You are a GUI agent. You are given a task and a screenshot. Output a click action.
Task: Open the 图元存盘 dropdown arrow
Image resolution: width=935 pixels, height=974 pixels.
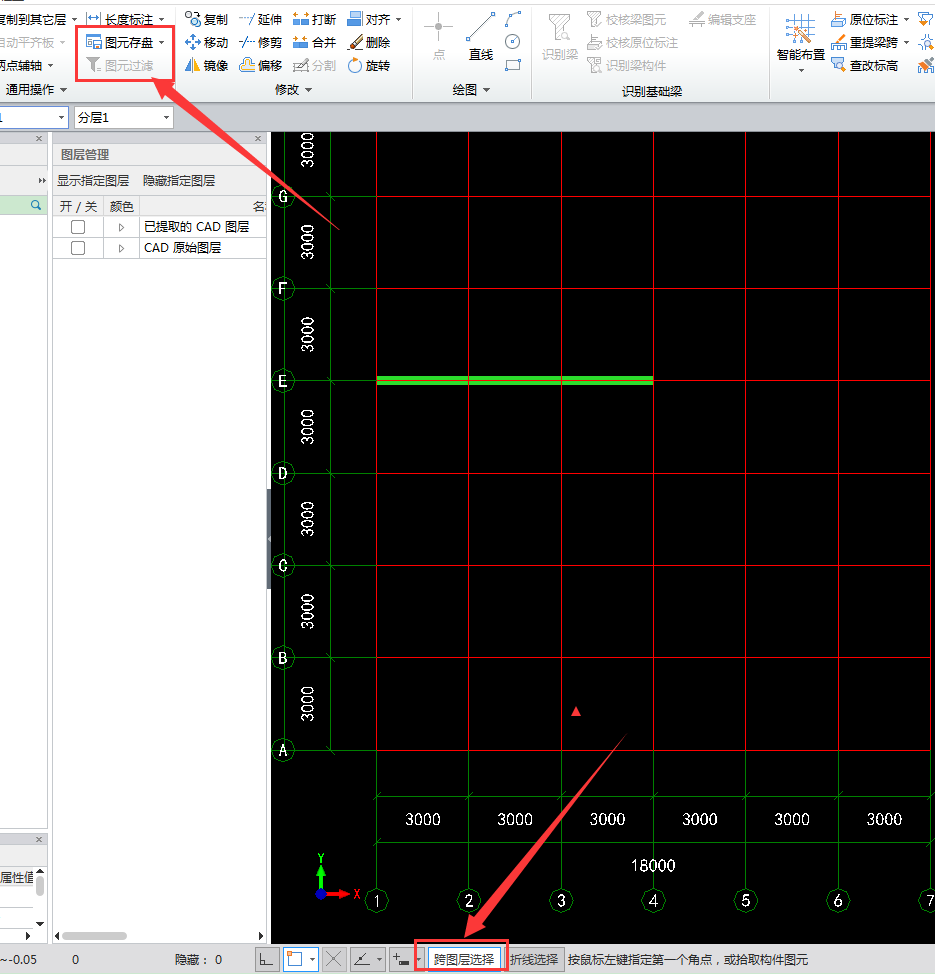(x=162, y=43)
